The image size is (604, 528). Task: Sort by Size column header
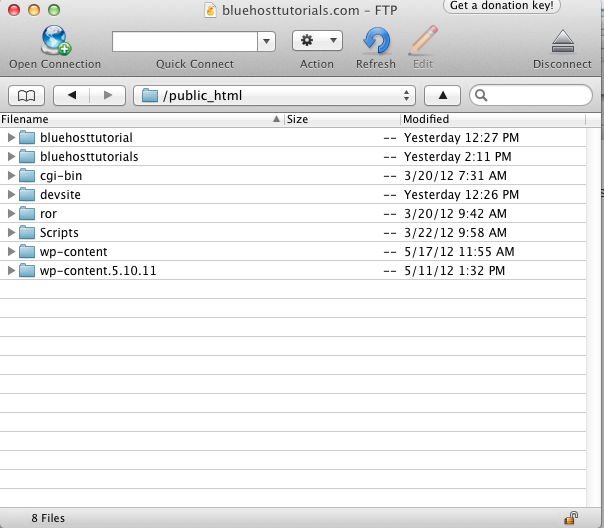click(x=342, y=119)
